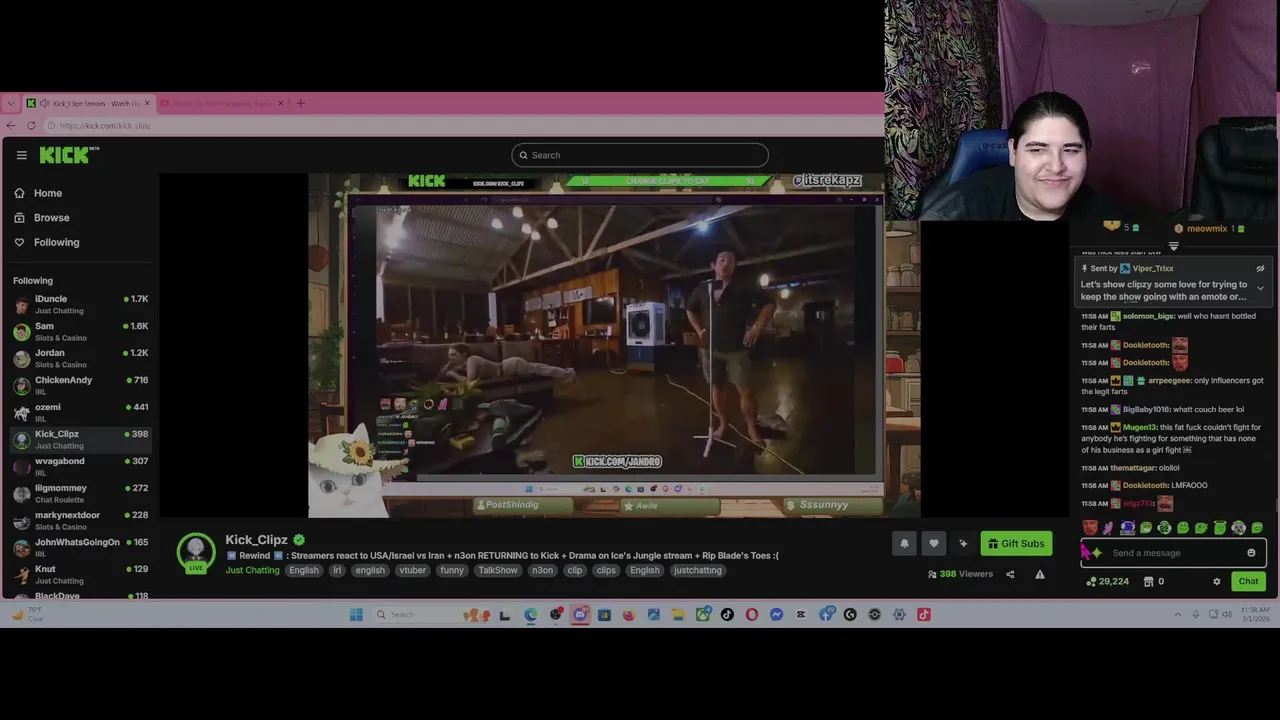Click the green Chat send button
Image resolution: width=1280 pixels, height=720 pixels.
pos(1248,581)
